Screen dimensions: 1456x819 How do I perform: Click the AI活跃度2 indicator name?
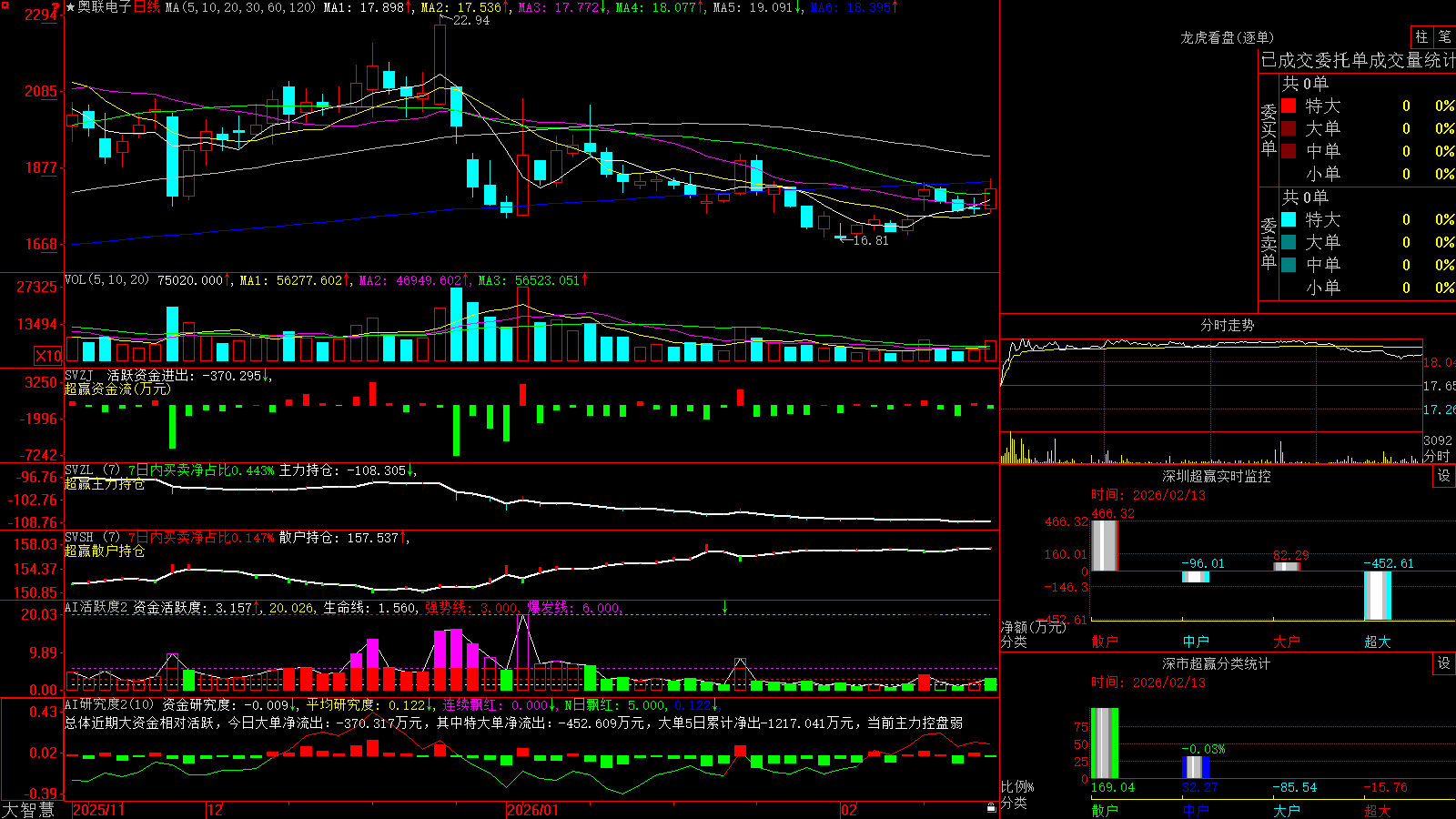(x=96, y=608)
